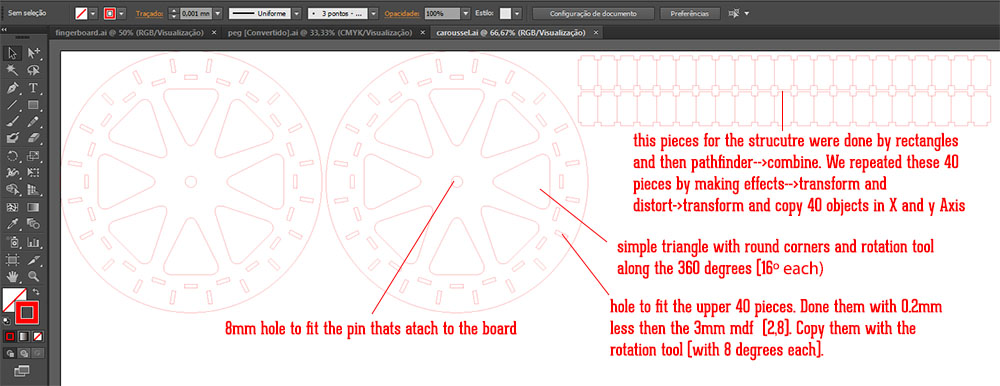
Task: Open the Estilo graphic style dropdown
Action: pos(517,13)
